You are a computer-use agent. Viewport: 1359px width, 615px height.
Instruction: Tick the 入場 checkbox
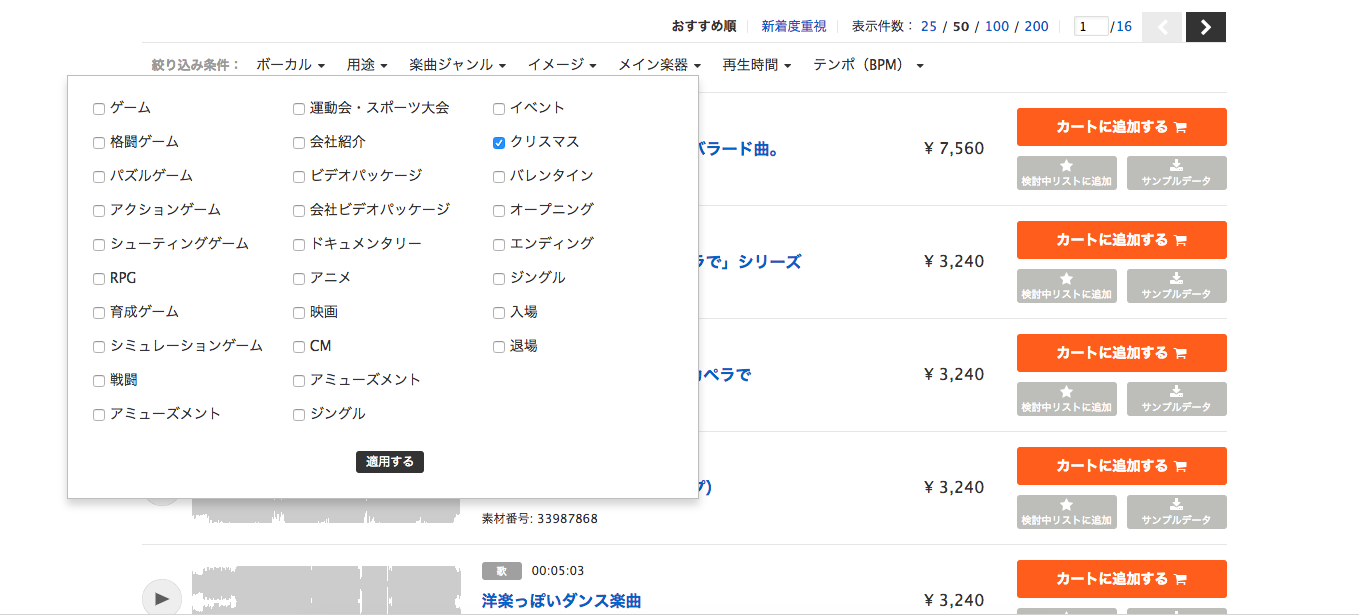pyautogui.click(x=499, y=313)
